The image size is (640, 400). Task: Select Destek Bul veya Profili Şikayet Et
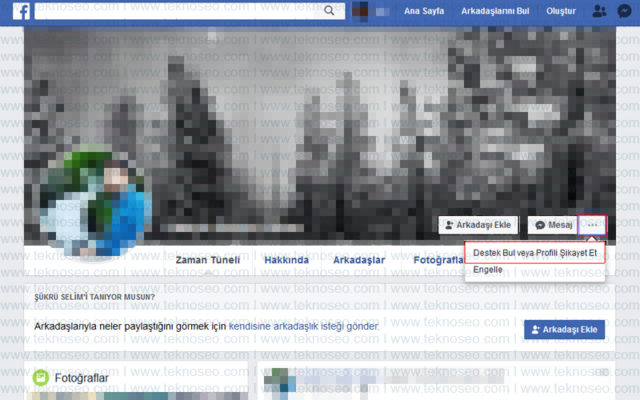click(x=535, y=253)
